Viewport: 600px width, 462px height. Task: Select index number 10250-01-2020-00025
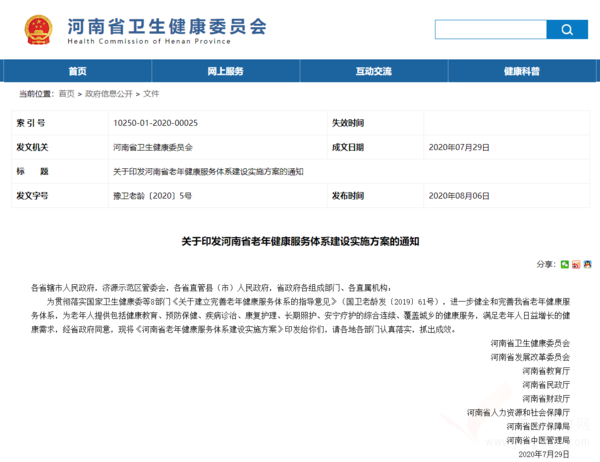[x=155, y=123]
